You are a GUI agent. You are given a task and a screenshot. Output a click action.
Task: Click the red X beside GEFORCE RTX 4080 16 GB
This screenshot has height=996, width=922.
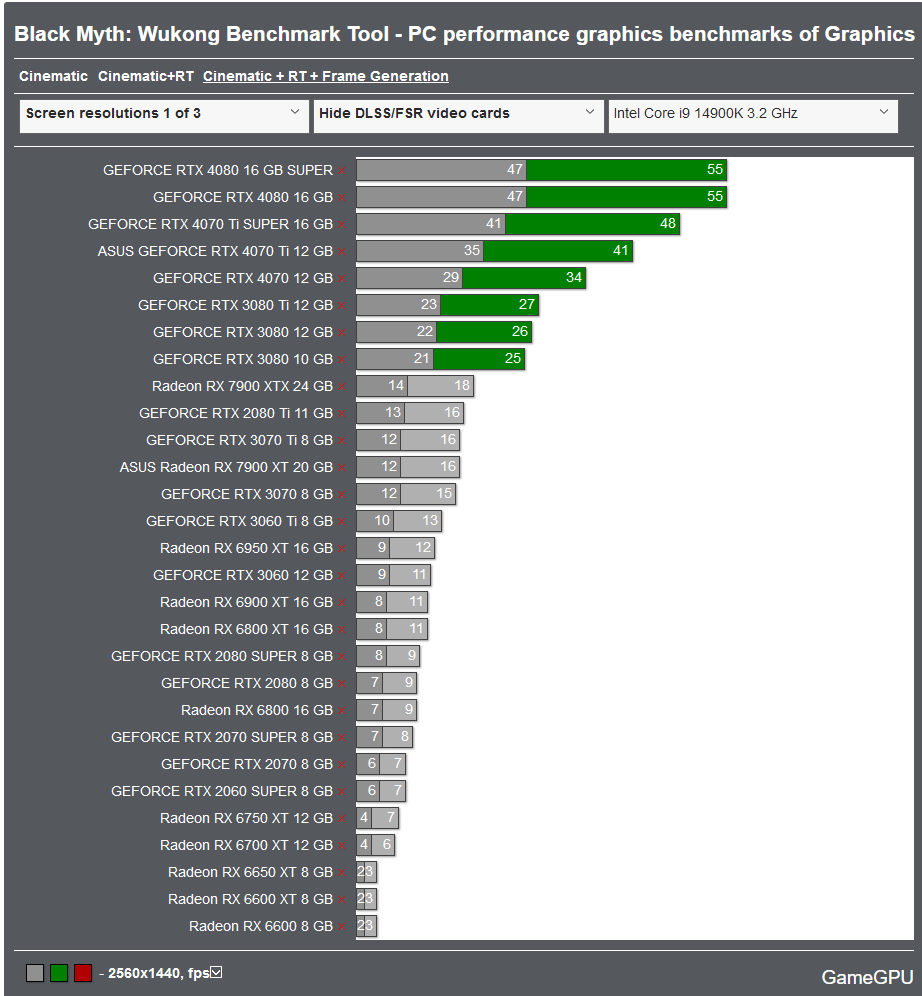coord(342,198)
